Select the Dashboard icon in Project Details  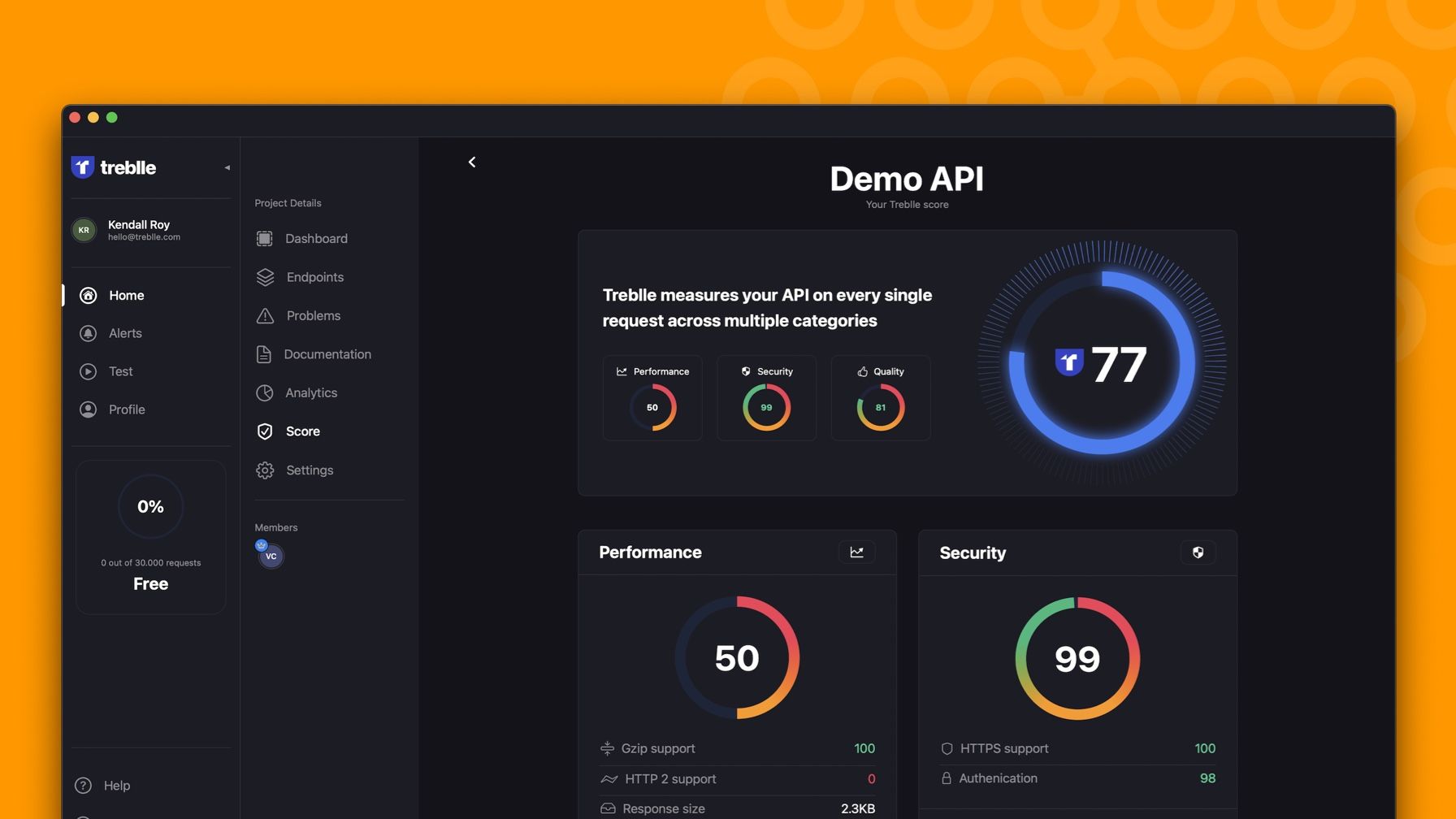(x=264, y=238)
